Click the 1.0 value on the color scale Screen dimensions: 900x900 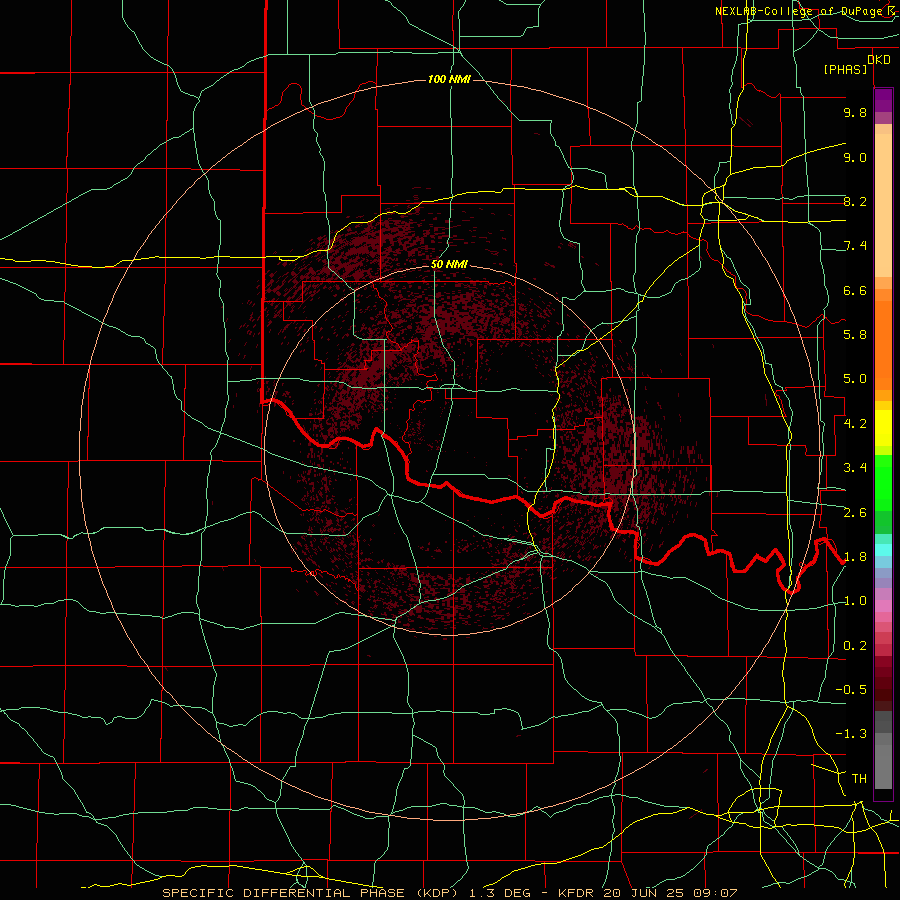click(x=855, y=601)
